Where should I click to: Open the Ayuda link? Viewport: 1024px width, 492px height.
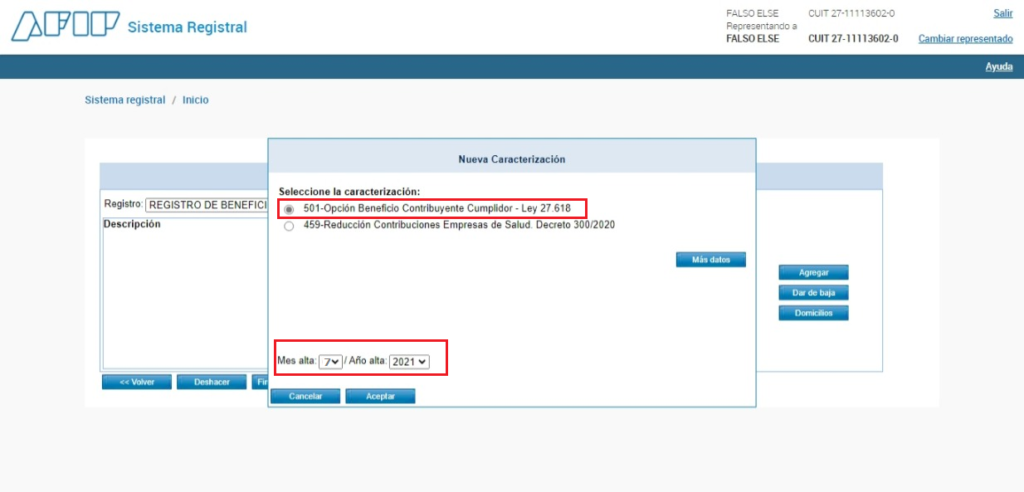click(999, 67)
